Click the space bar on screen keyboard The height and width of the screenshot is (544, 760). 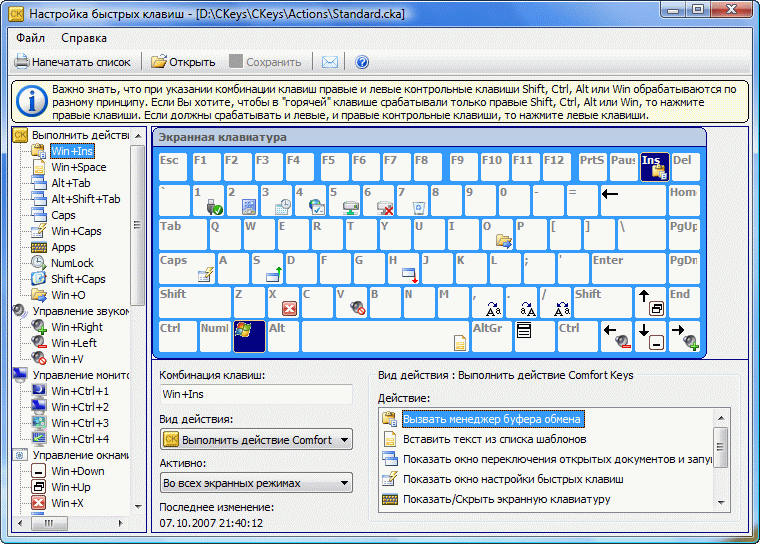click(385, 336)
